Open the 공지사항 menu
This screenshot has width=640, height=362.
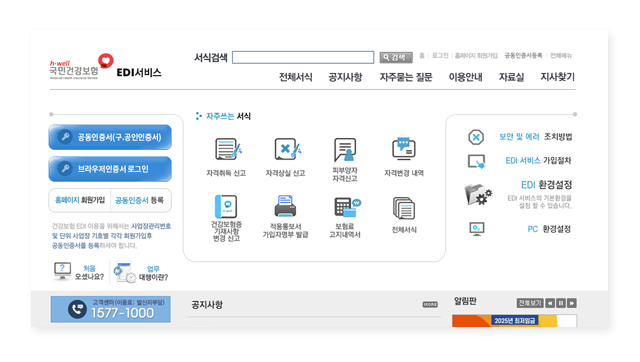345,77
